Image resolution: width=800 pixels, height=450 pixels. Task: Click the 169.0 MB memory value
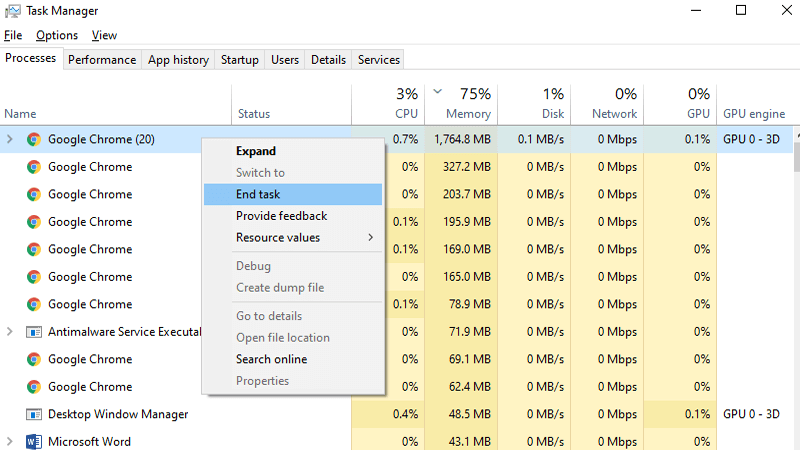click(x=466, y=249)
